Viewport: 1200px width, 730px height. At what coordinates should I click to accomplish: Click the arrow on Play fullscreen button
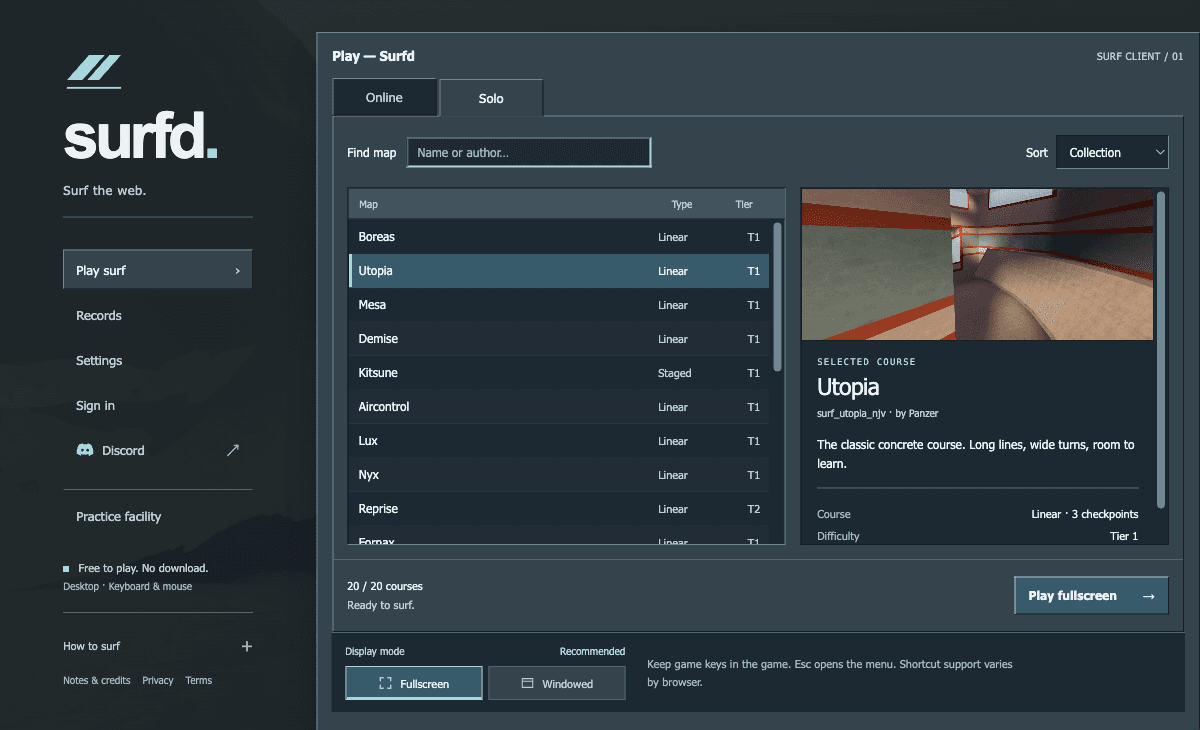(1148, 596)
